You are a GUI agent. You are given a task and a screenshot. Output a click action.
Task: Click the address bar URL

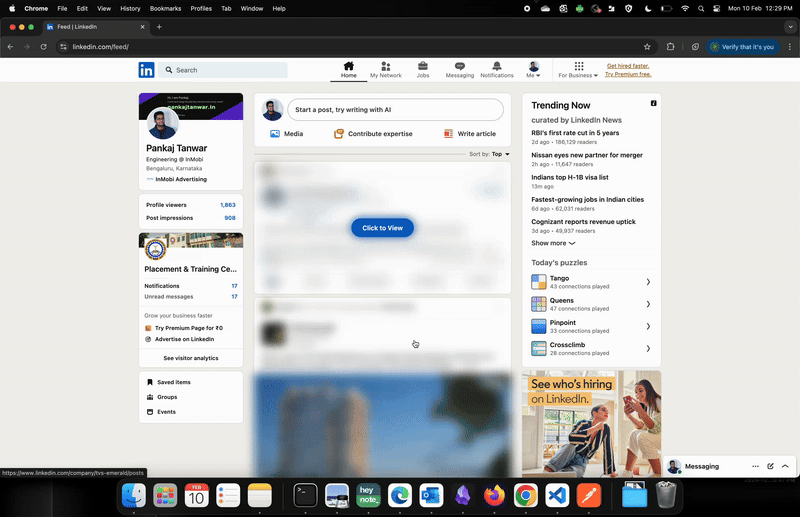tap(101, 47)
